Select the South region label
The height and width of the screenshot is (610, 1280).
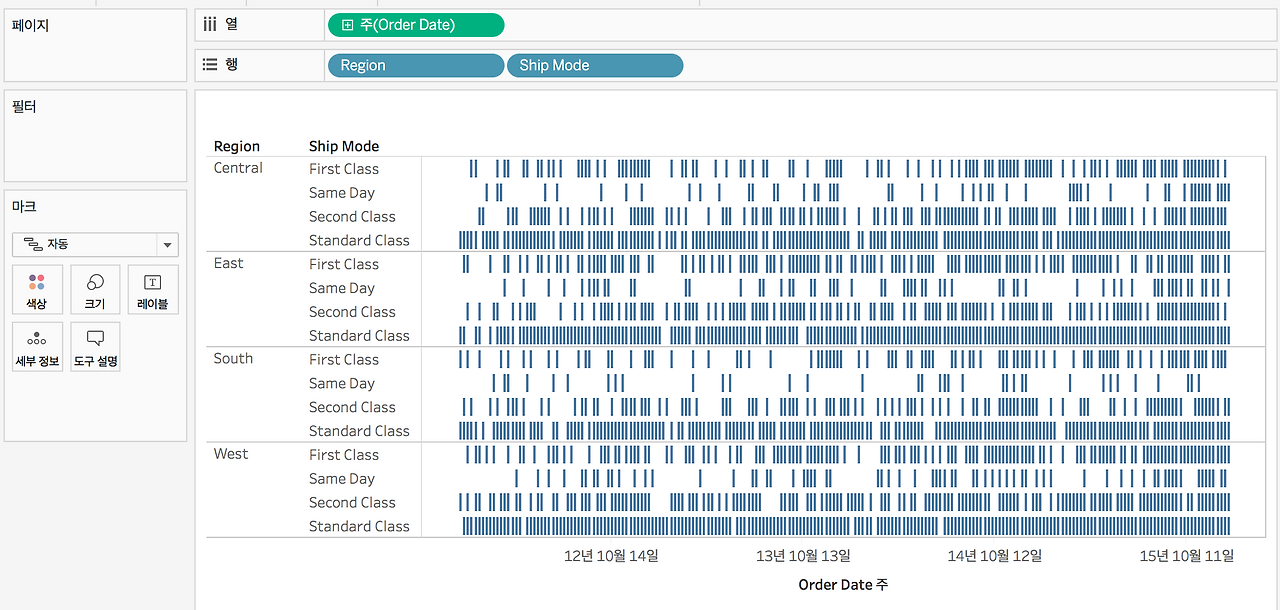coord(233,358)
